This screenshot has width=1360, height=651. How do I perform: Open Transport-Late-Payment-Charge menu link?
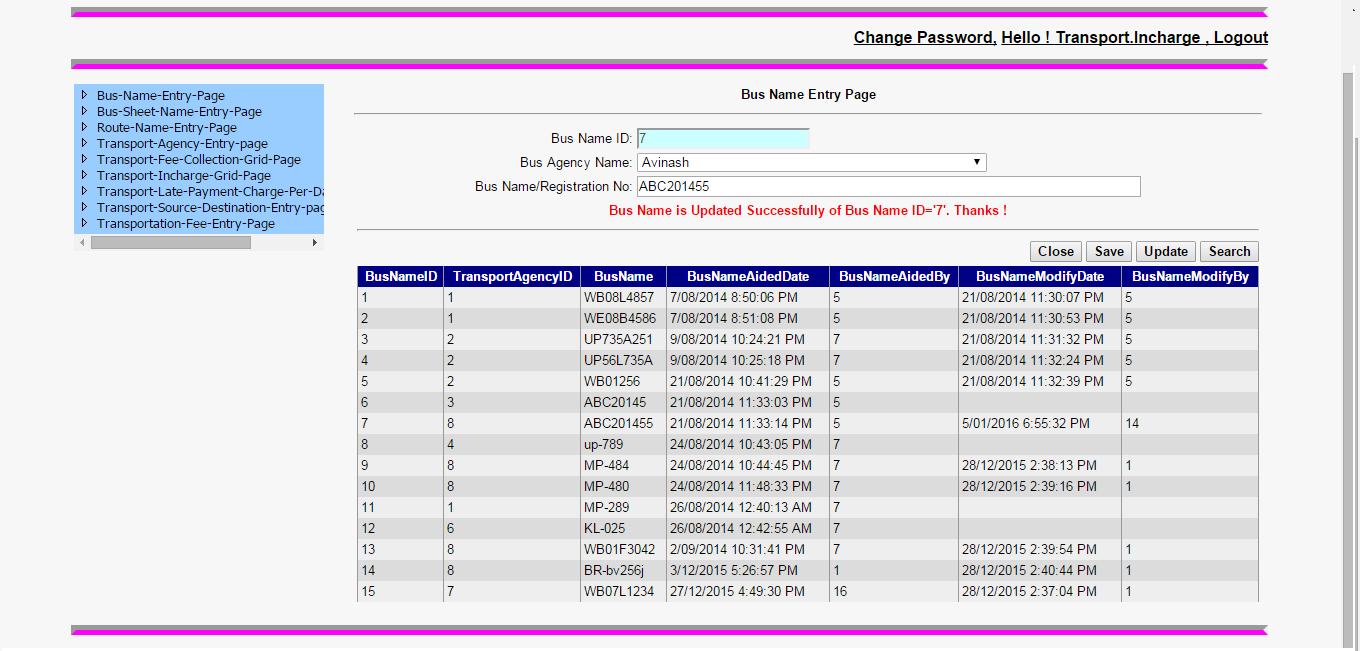(x=210, y=192)
